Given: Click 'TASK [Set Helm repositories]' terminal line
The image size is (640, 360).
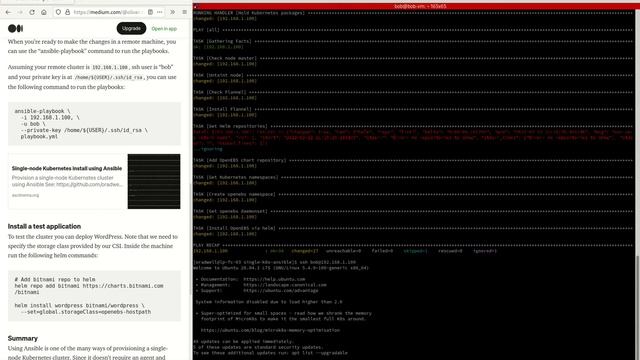Looking at the screenshot, I should coord(412,127).
